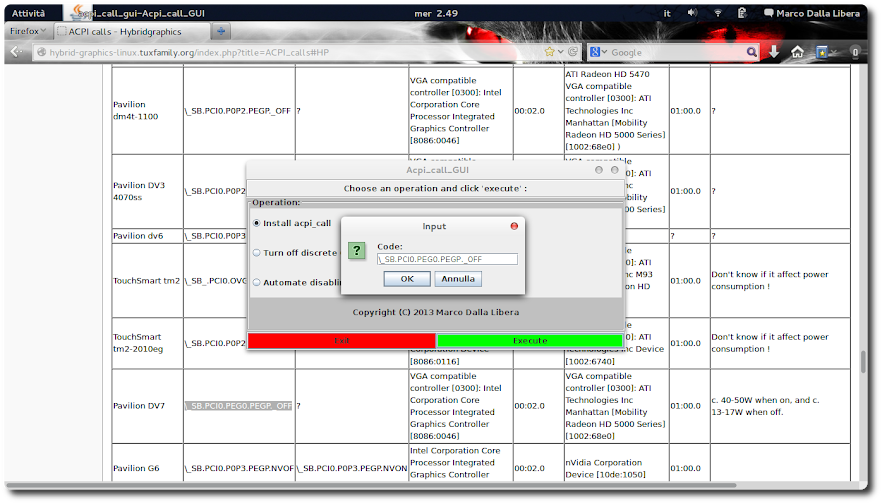
Task: Open the Firefox menu button
Action: [x=28, y=31]
